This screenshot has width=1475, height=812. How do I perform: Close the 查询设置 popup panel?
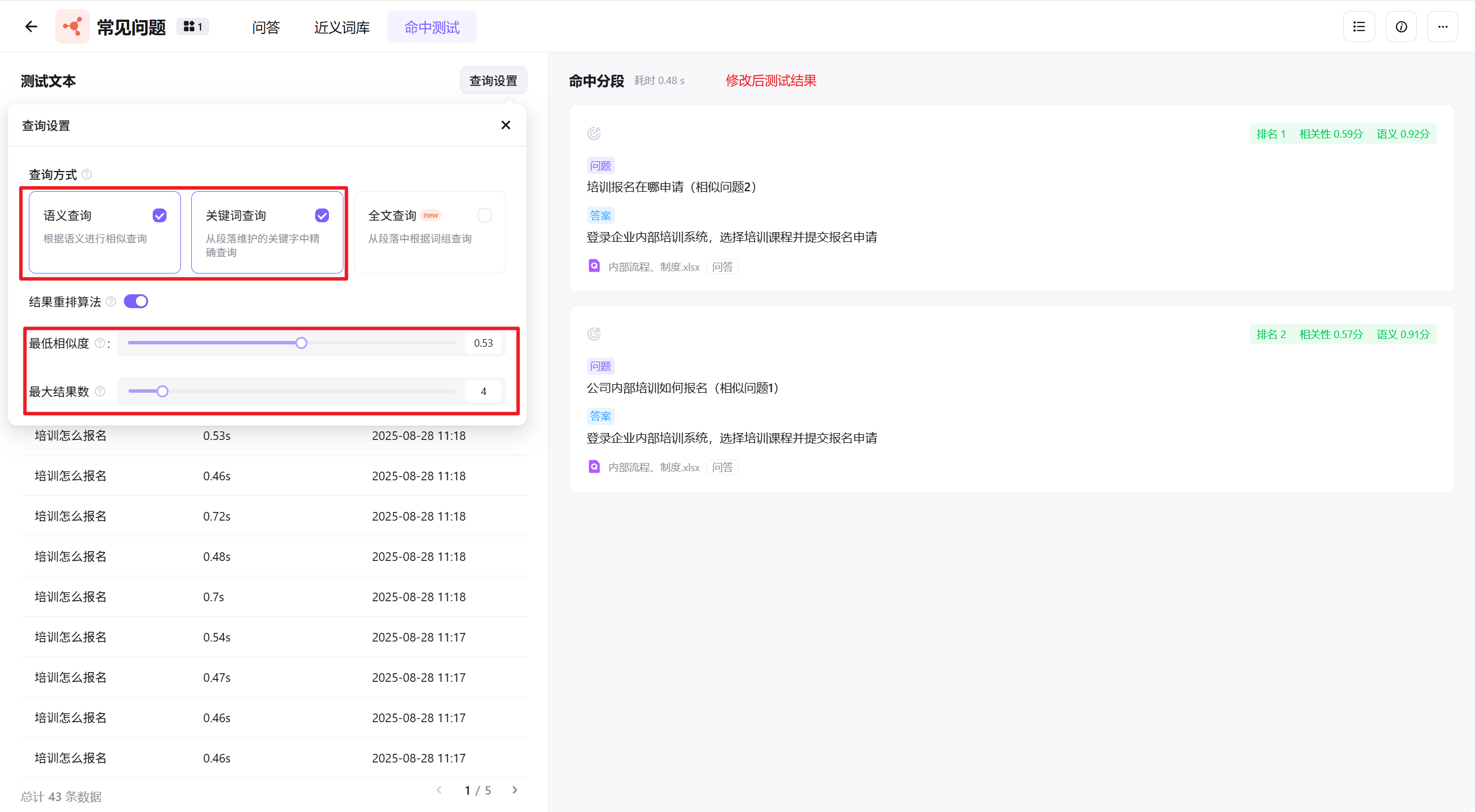pos(505,125)
